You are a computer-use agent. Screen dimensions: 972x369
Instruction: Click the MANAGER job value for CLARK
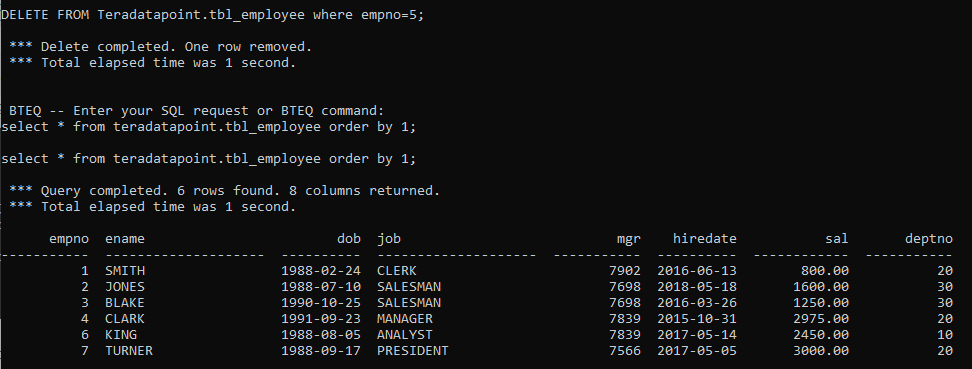(405, 319)
